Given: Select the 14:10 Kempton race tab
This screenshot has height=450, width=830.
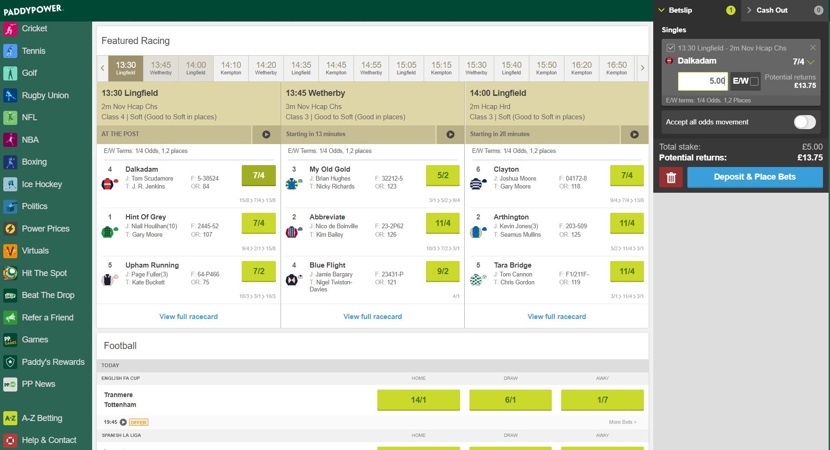Looking at the screenshot, I should coord(231,68).
